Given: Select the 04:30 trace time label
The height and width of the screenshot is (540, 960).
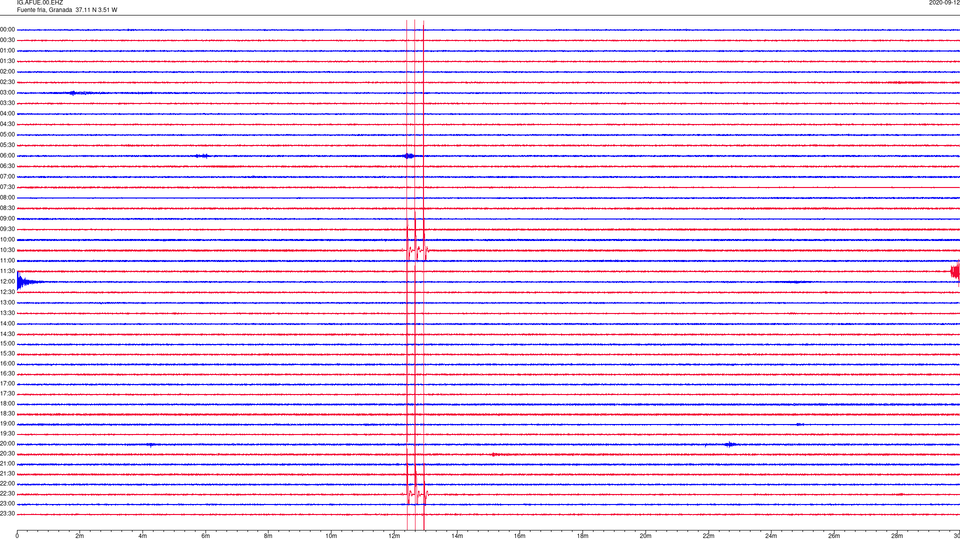Looking at the screenshot, I should tap(8, 124).
